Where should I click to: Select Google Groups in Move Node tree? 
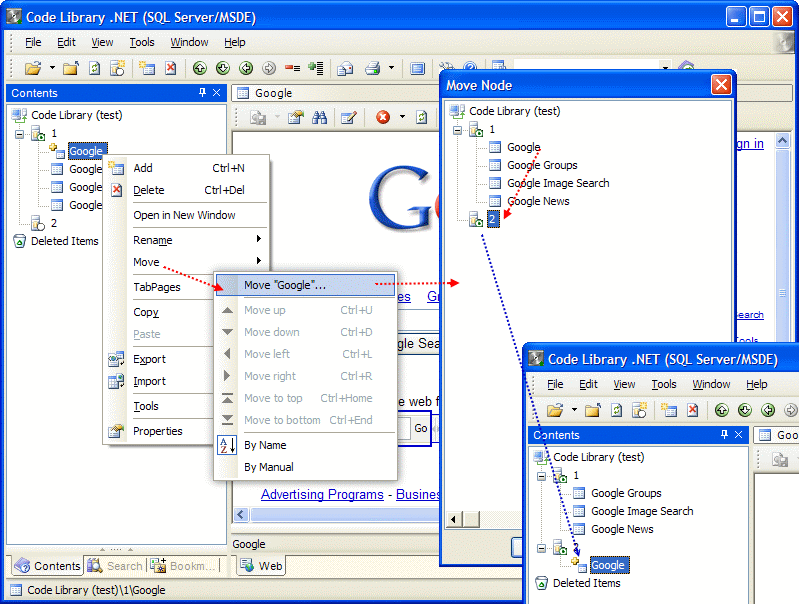coord(542,165)
